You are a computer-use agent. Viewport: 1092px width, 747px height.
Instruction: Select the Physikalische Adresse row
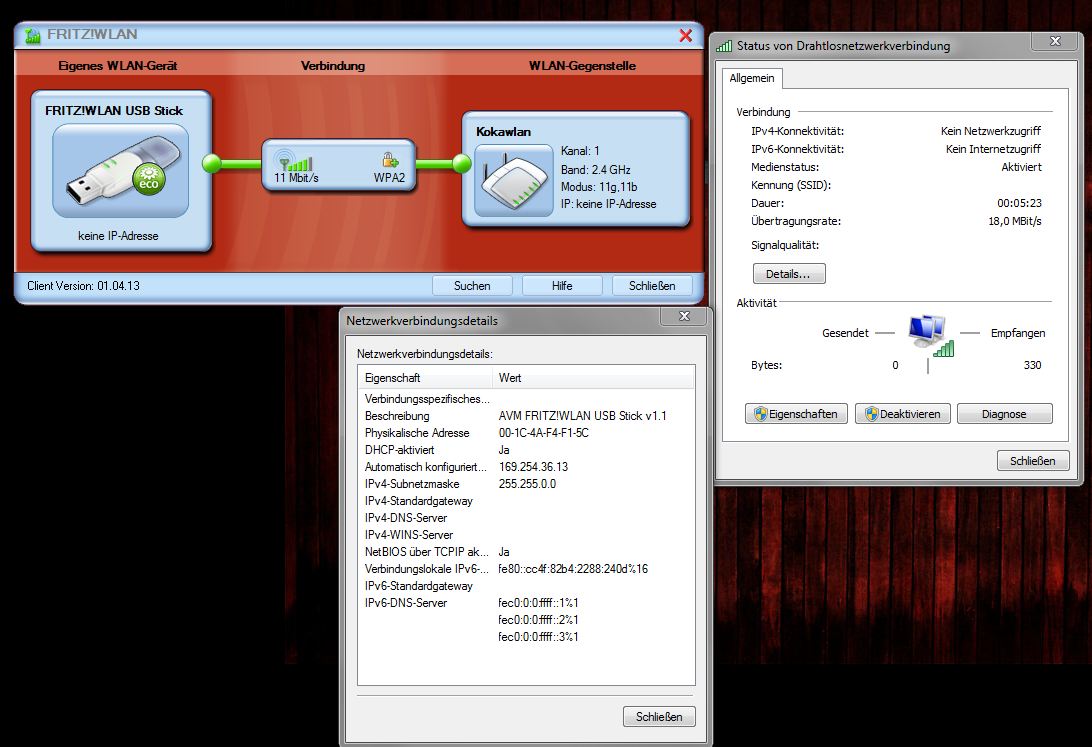pyautogui.click(x=526, y=432)
